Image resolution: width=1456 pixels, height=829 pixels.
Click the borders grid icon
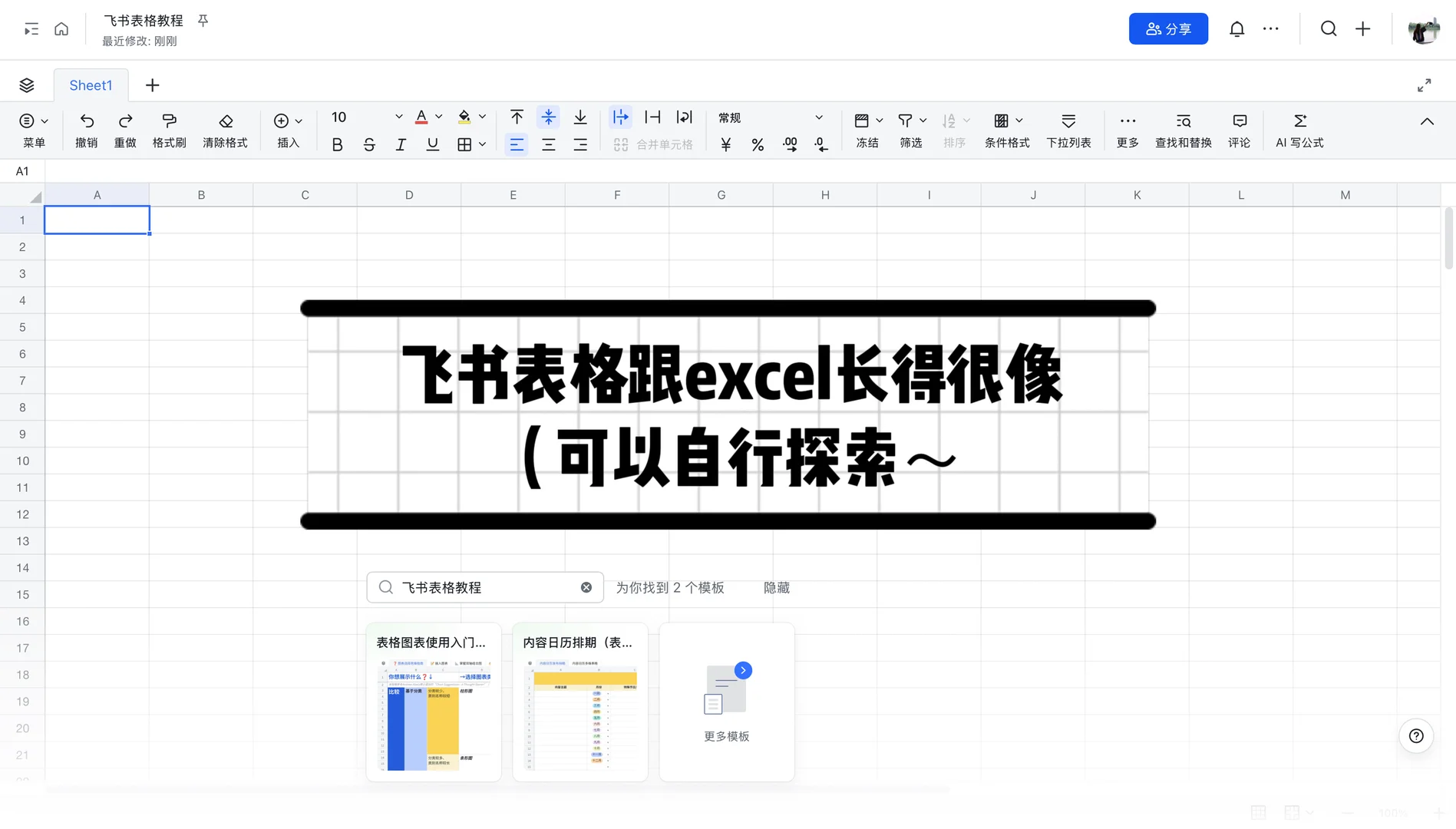click(x=464, y=144)
